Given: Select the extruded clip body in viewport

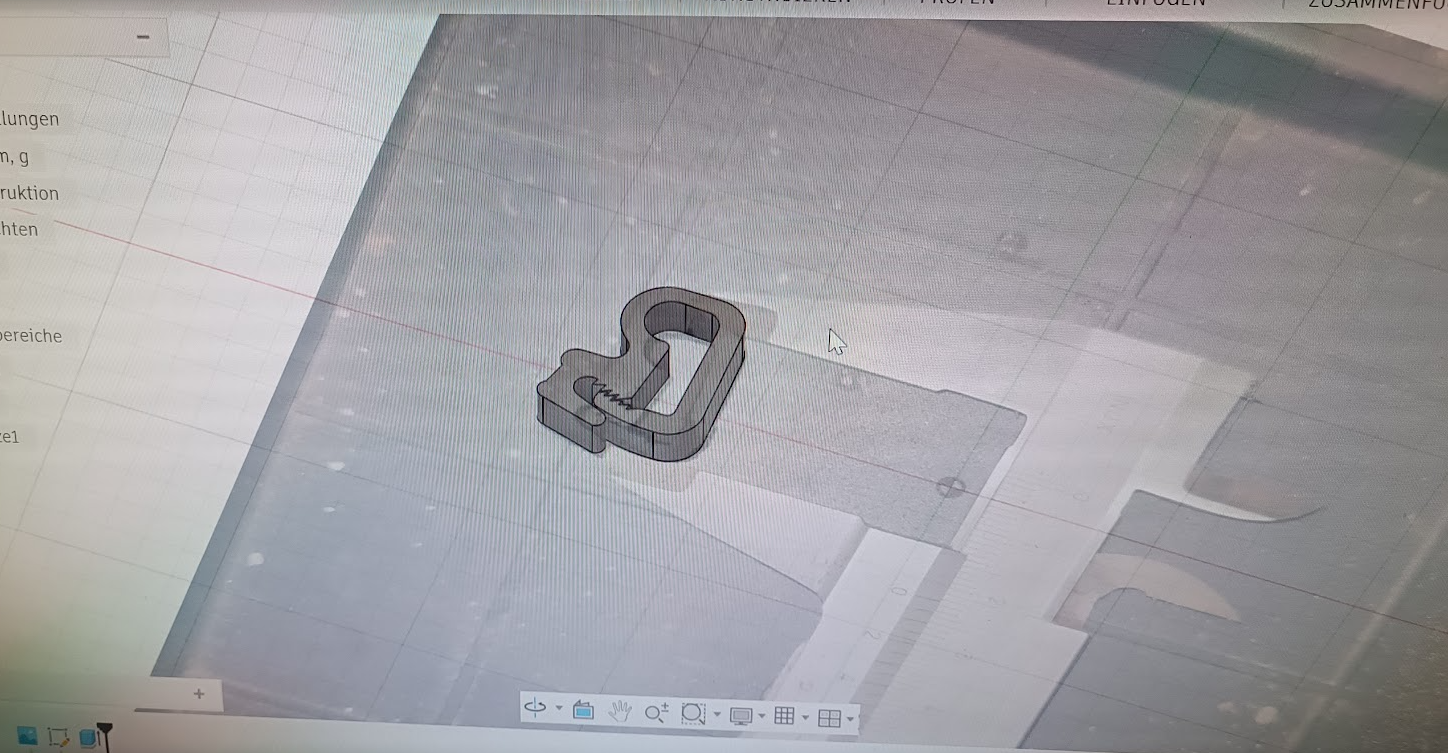Looking at the screenshot, I should (640, 375).
